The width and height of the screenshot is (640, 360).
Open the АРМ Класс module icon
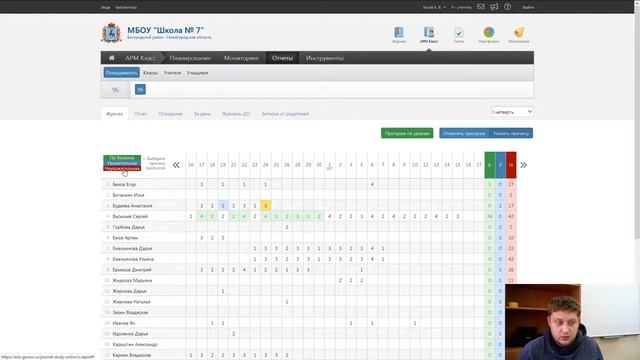429,34
